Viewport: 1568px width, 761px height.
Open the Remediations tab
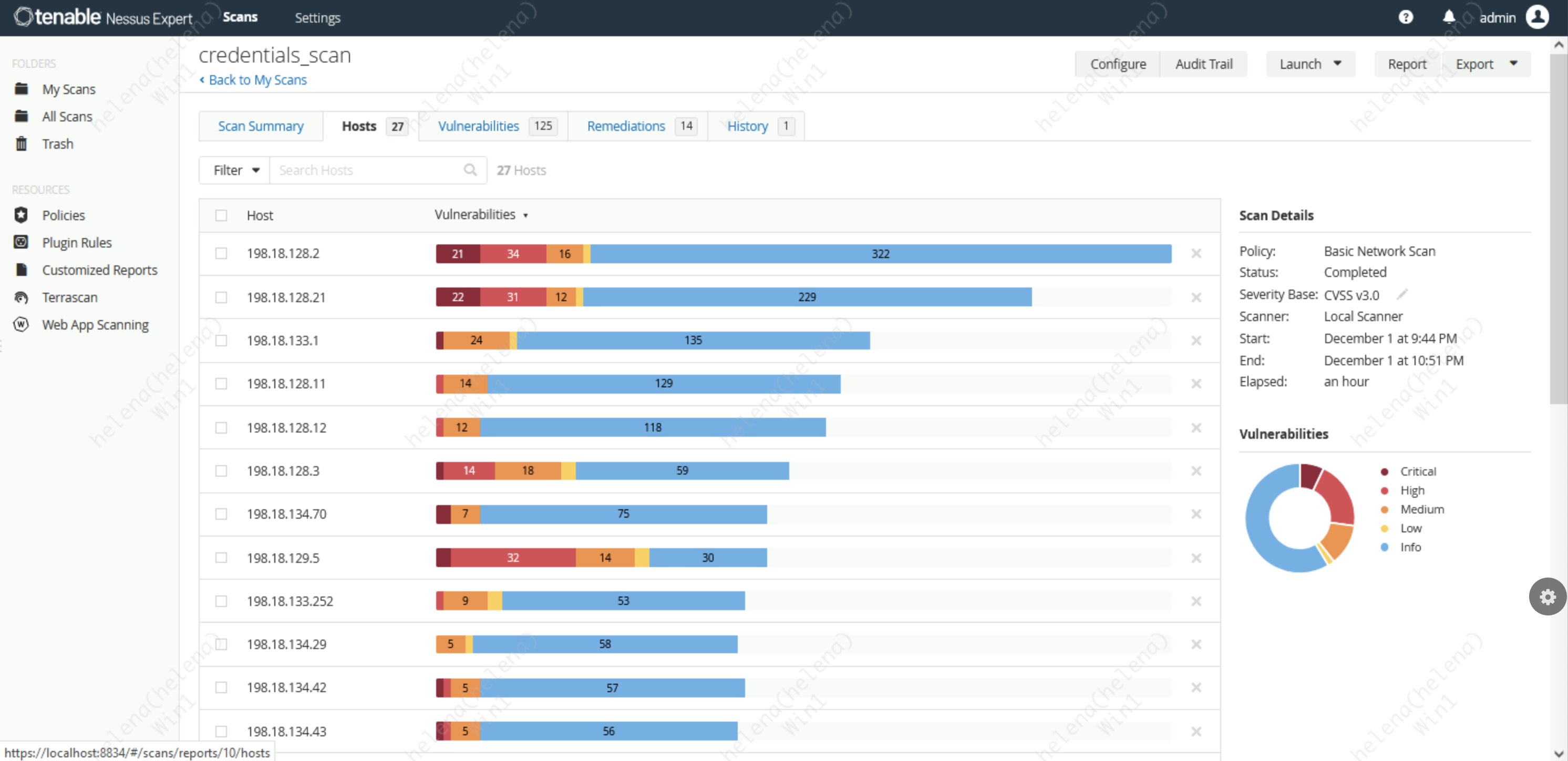(626, 126)
